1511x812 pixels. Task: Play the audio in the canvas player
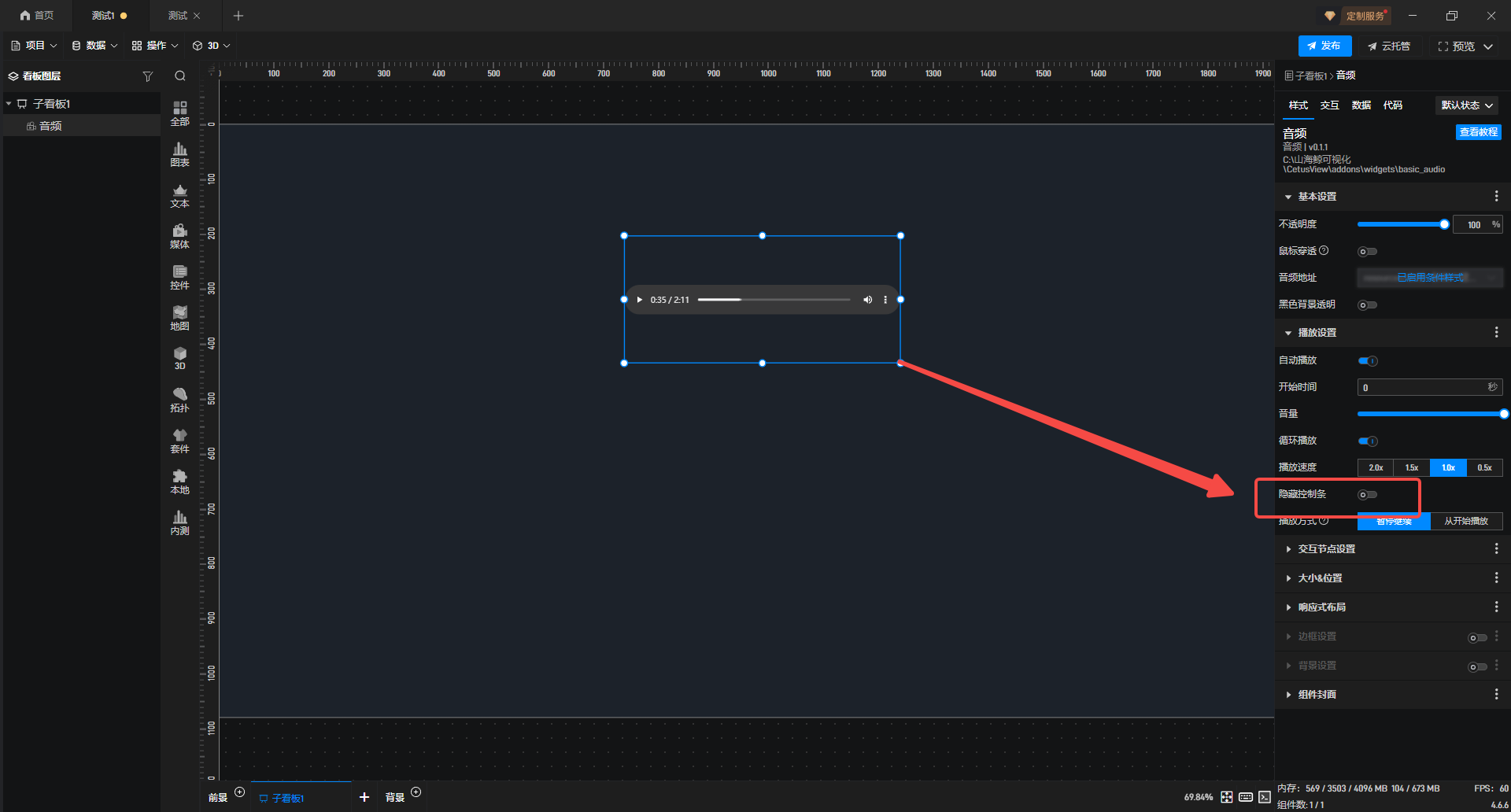pyautogui.click(x=639, y=300)
